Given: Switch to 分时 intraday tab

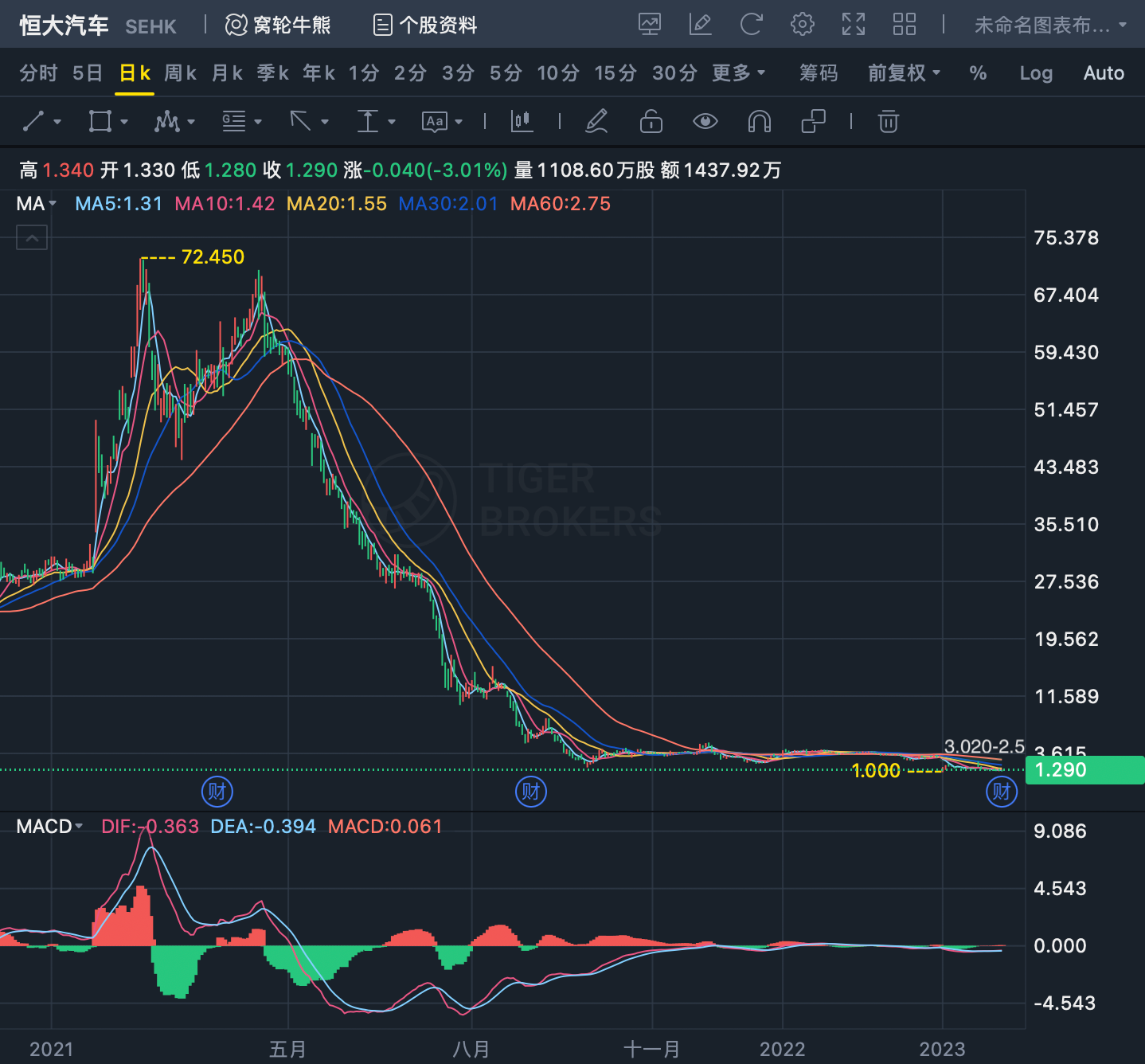Looking at the screenshot, I should (38, 73).
